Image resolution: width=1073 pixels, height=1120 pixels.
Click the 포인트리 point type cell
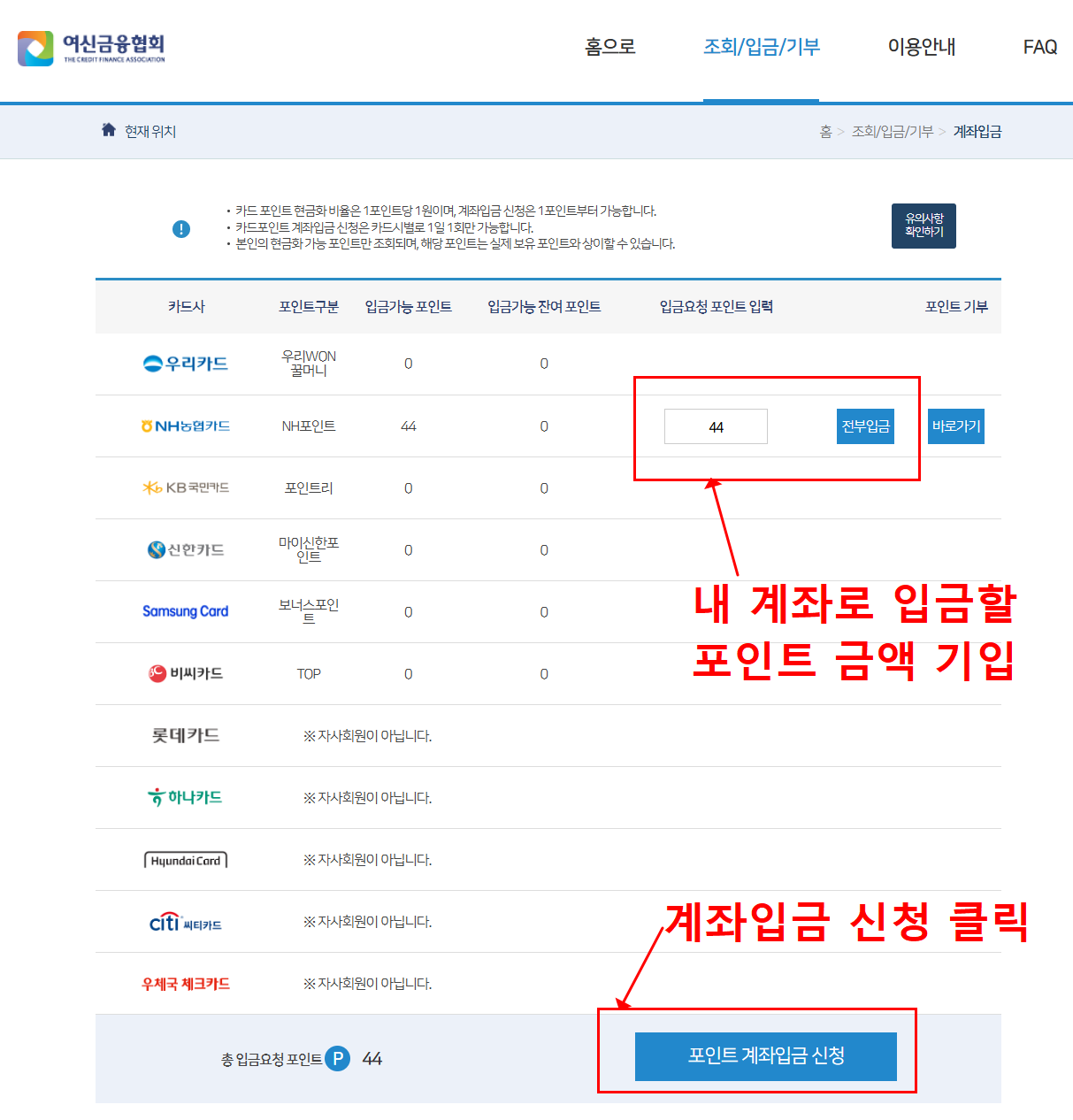pos(309,487)
